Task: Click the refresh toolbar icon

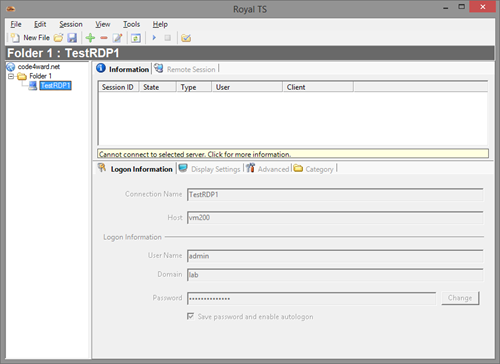Action: point(136,38)
